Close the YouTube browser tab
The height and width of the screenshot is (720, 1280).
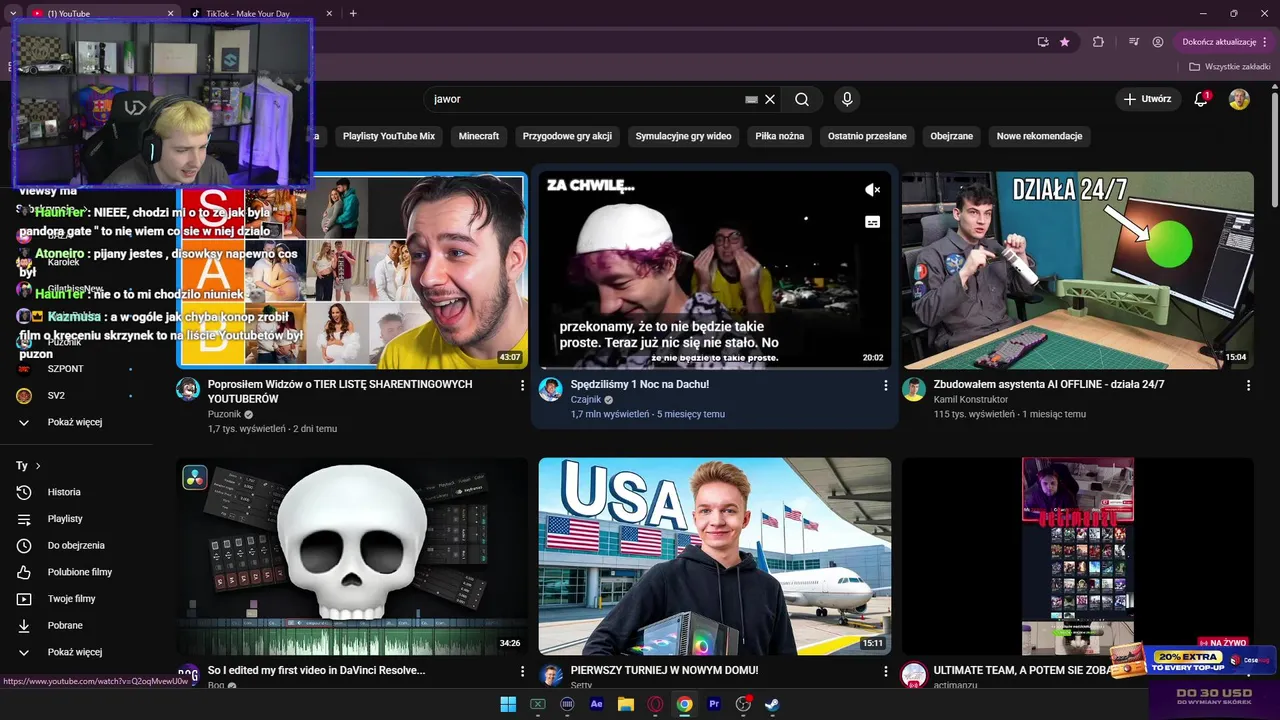[170, 13]
